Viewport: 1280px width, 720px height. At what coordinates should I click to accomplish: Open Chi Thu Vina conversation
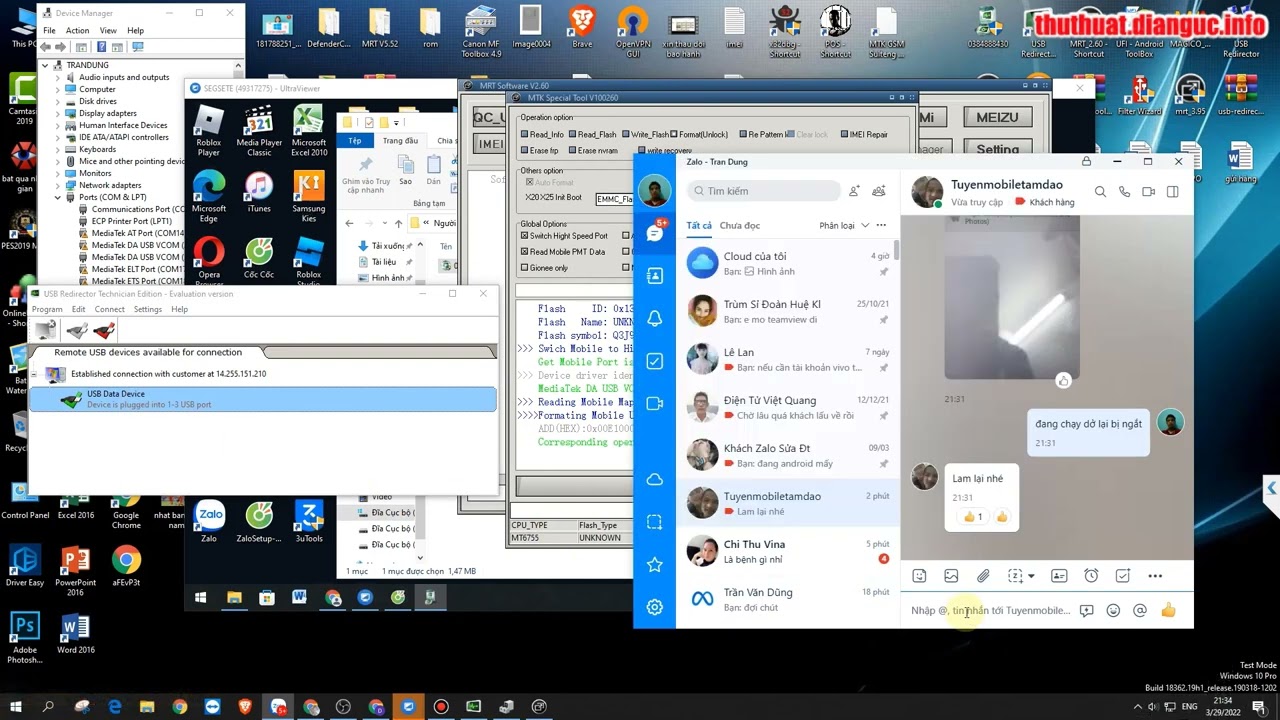click(787, 551)
